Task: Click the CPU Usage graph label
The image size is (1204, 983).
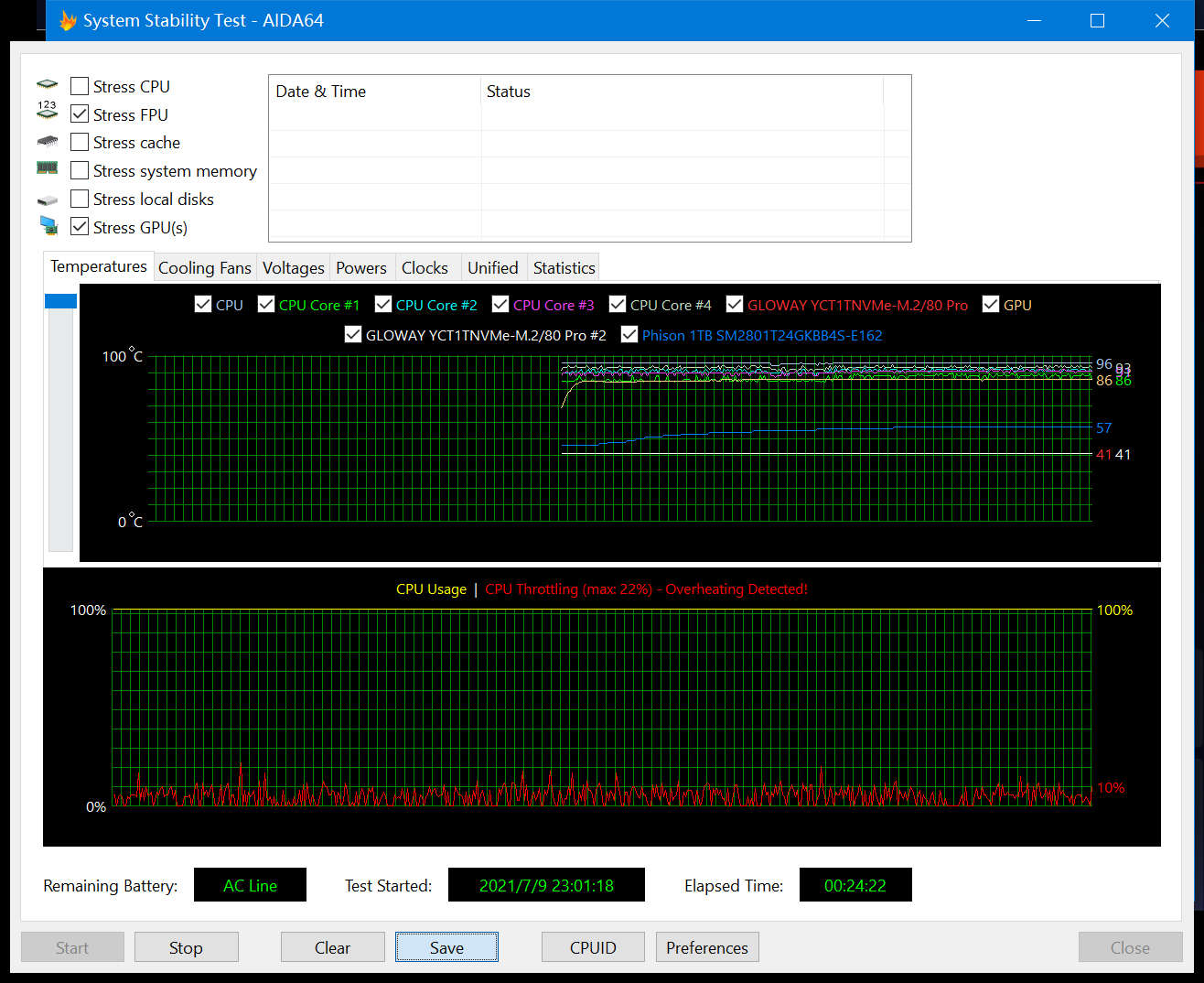Action: (431, 589)
